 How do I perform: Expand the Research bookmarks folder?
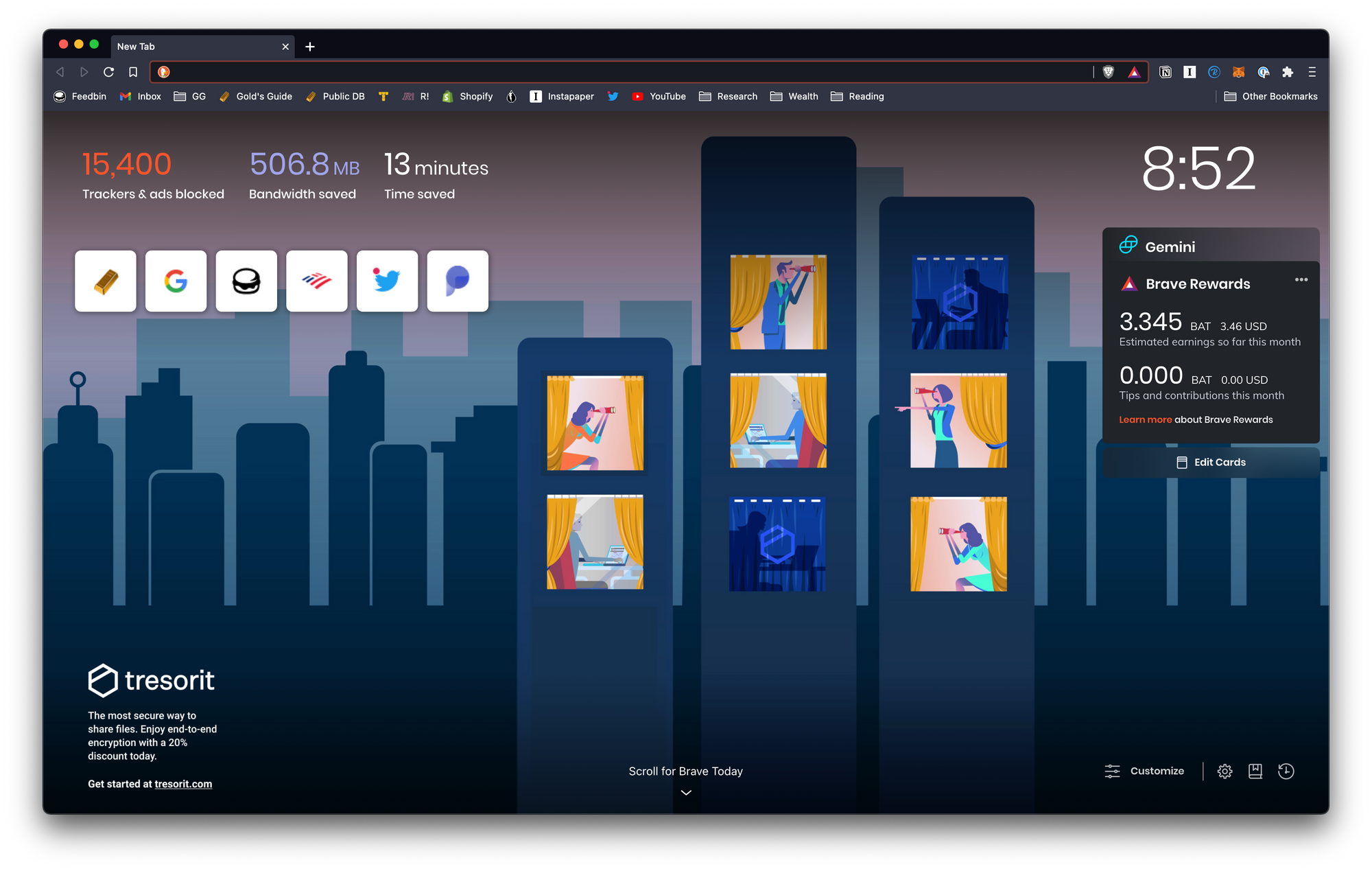pyautogui.click(x=728, y=97)
